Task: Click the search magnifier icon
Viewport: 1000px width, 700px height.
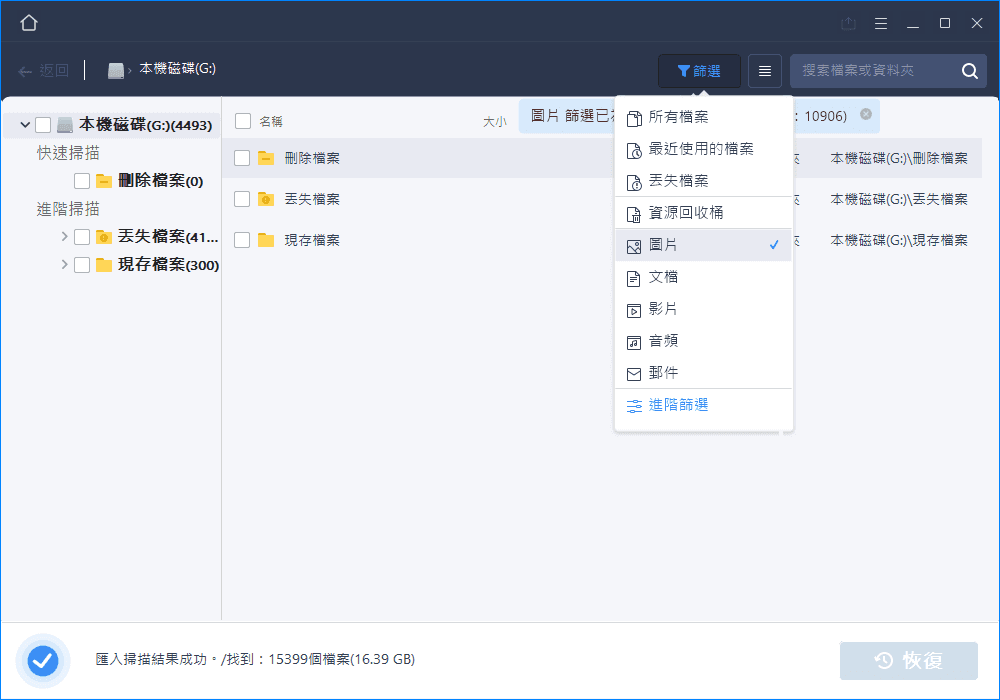Action: coord(969,71)
